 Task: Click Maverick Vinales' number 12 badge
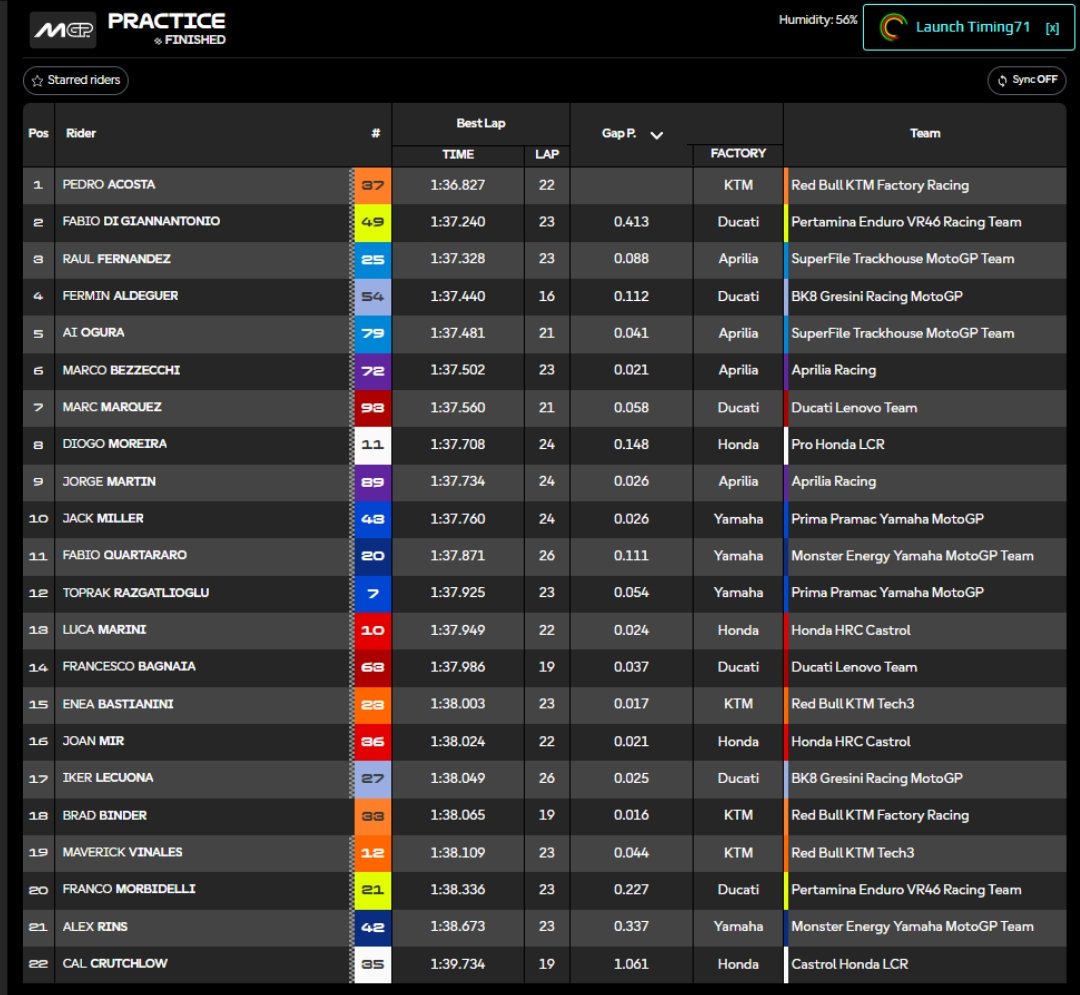373,852
